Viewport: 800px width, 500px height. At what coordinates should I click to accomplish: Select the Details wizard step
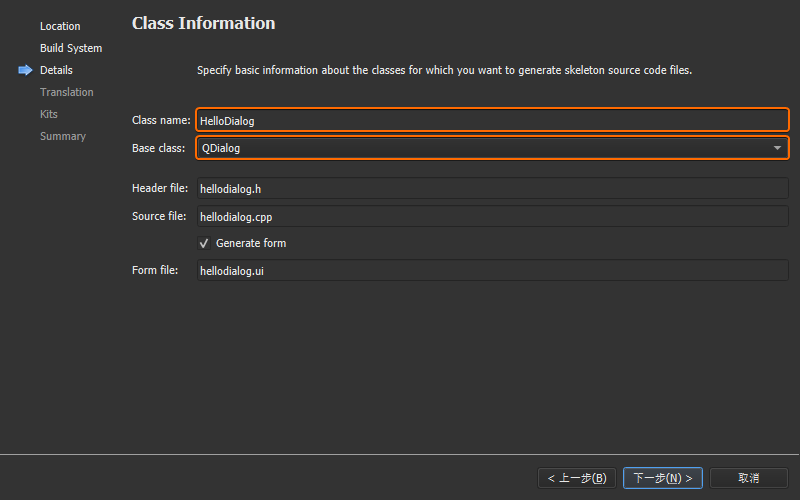(x=56, y=70)
